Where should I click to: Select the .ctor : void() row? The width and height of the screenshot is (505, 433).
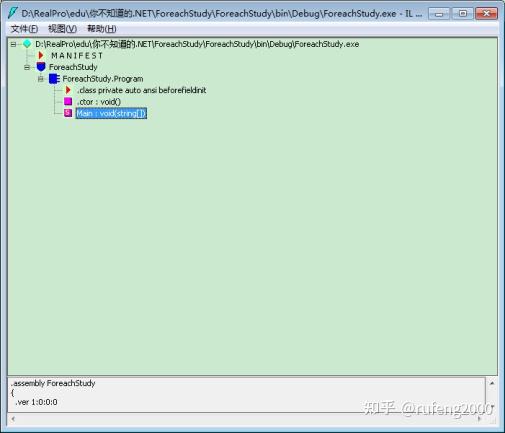pos(99,102)
